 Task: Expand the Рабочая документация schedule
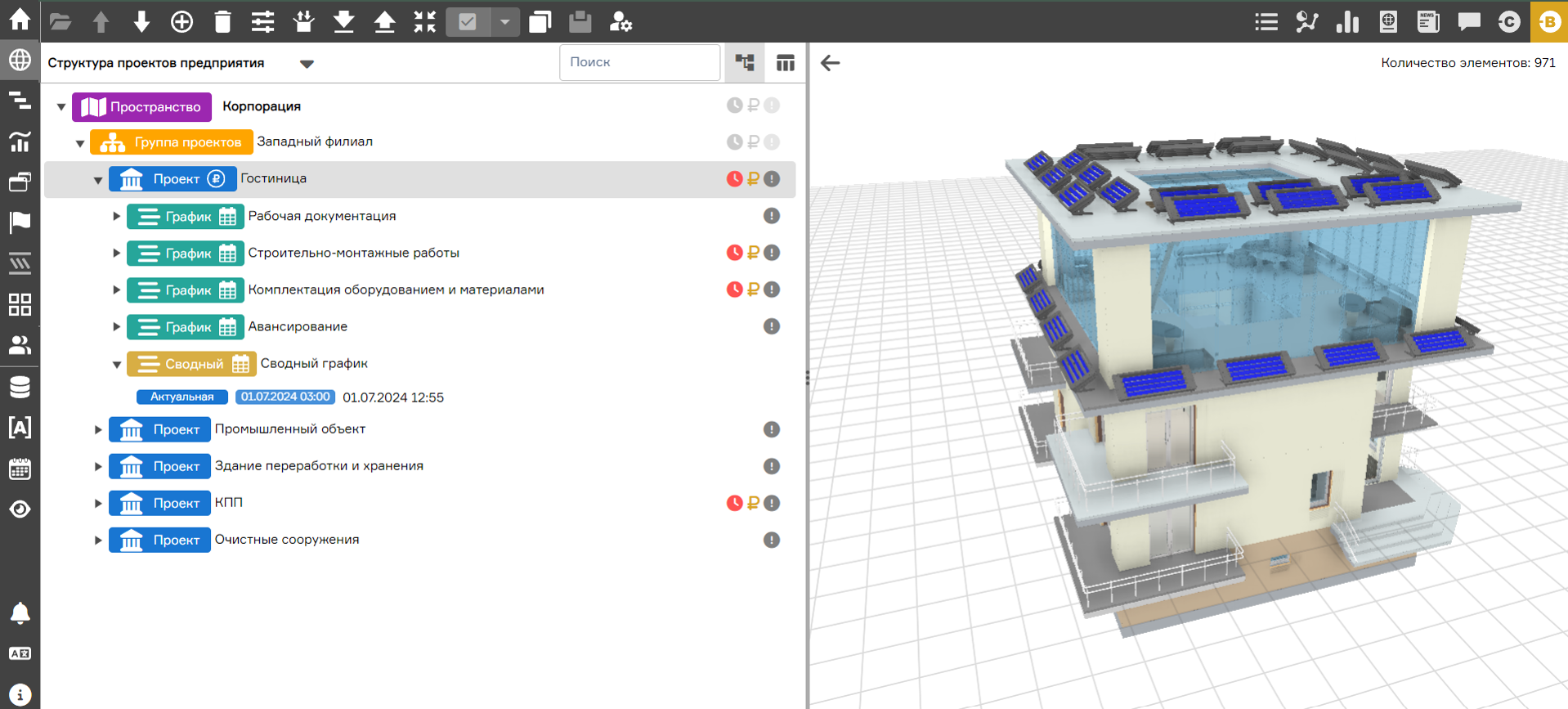116,216
